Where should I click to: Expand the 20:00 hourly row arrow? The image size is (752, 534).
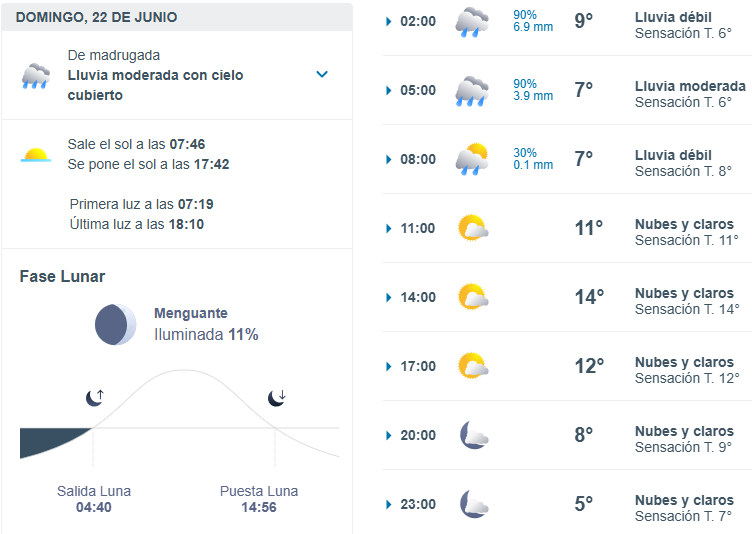pyautogui.click(x=388, y=436)
